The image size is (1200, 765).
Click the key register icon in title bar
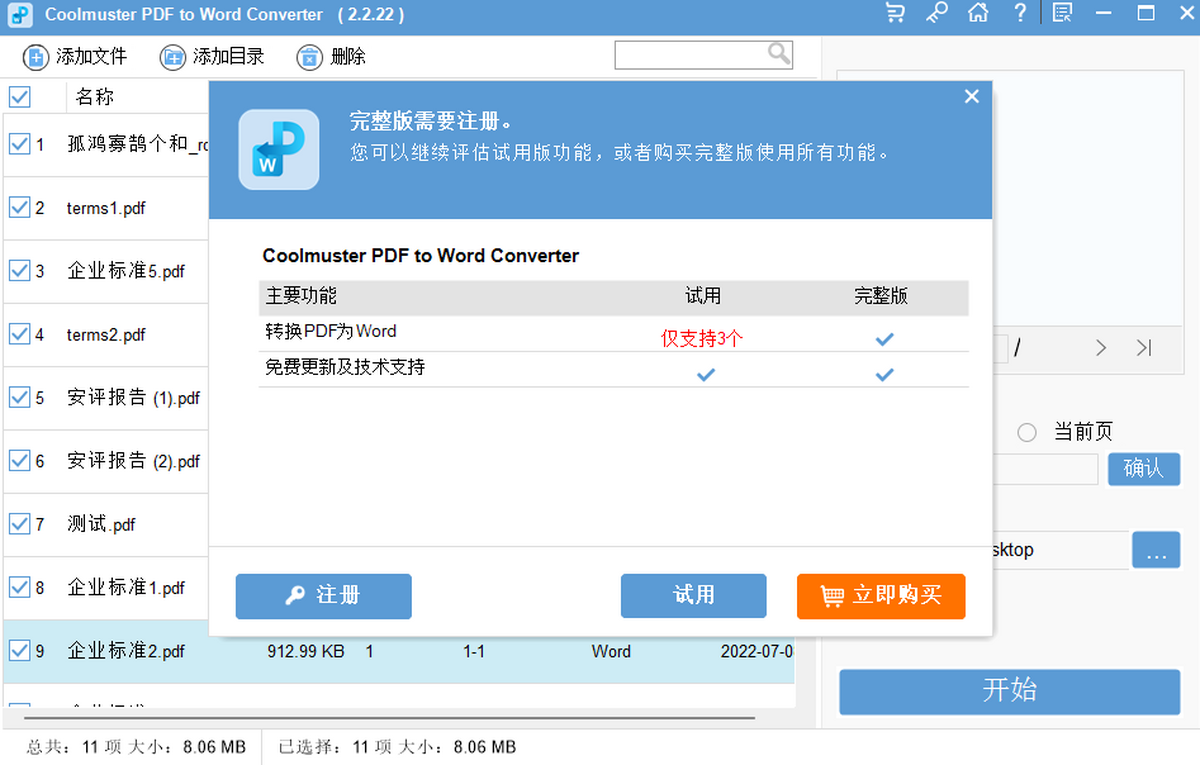(937, 13)
